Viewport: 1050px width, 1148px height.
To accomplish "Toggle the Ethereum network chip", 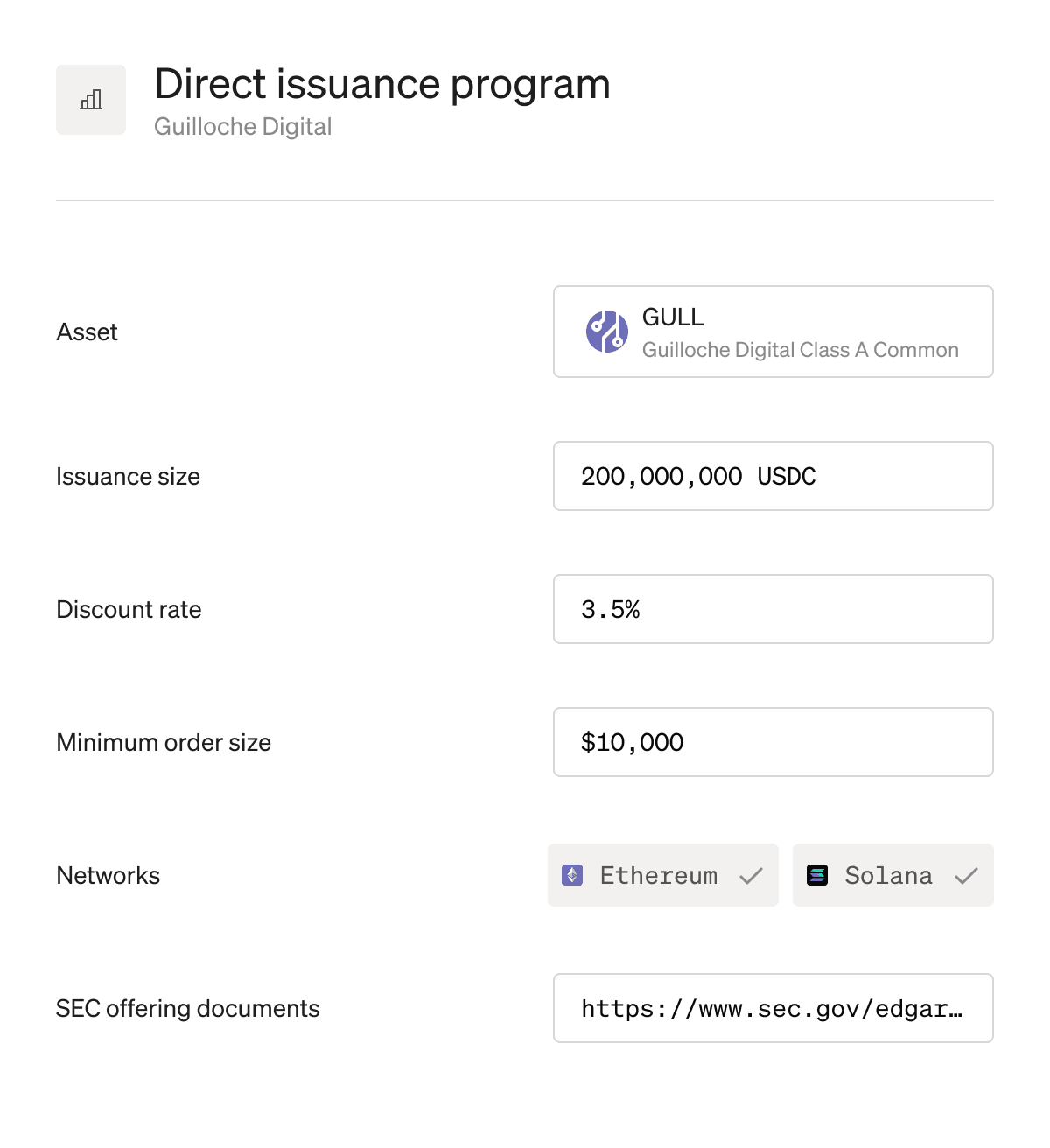I will 663,875.
